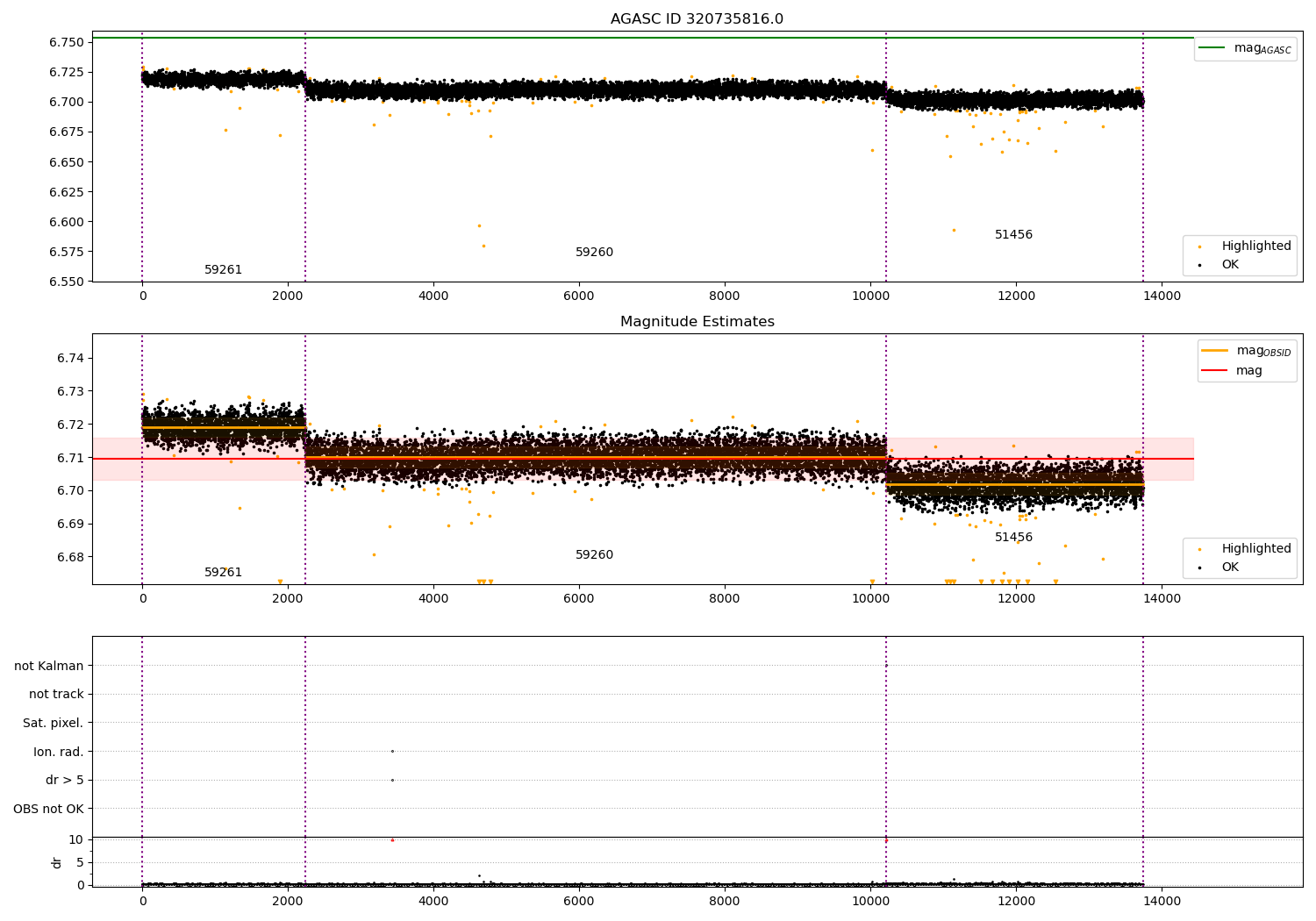Click the 12000 x-tick under the bottom plot
The height and width of the screenshot is (921, 1316).
1016,902
